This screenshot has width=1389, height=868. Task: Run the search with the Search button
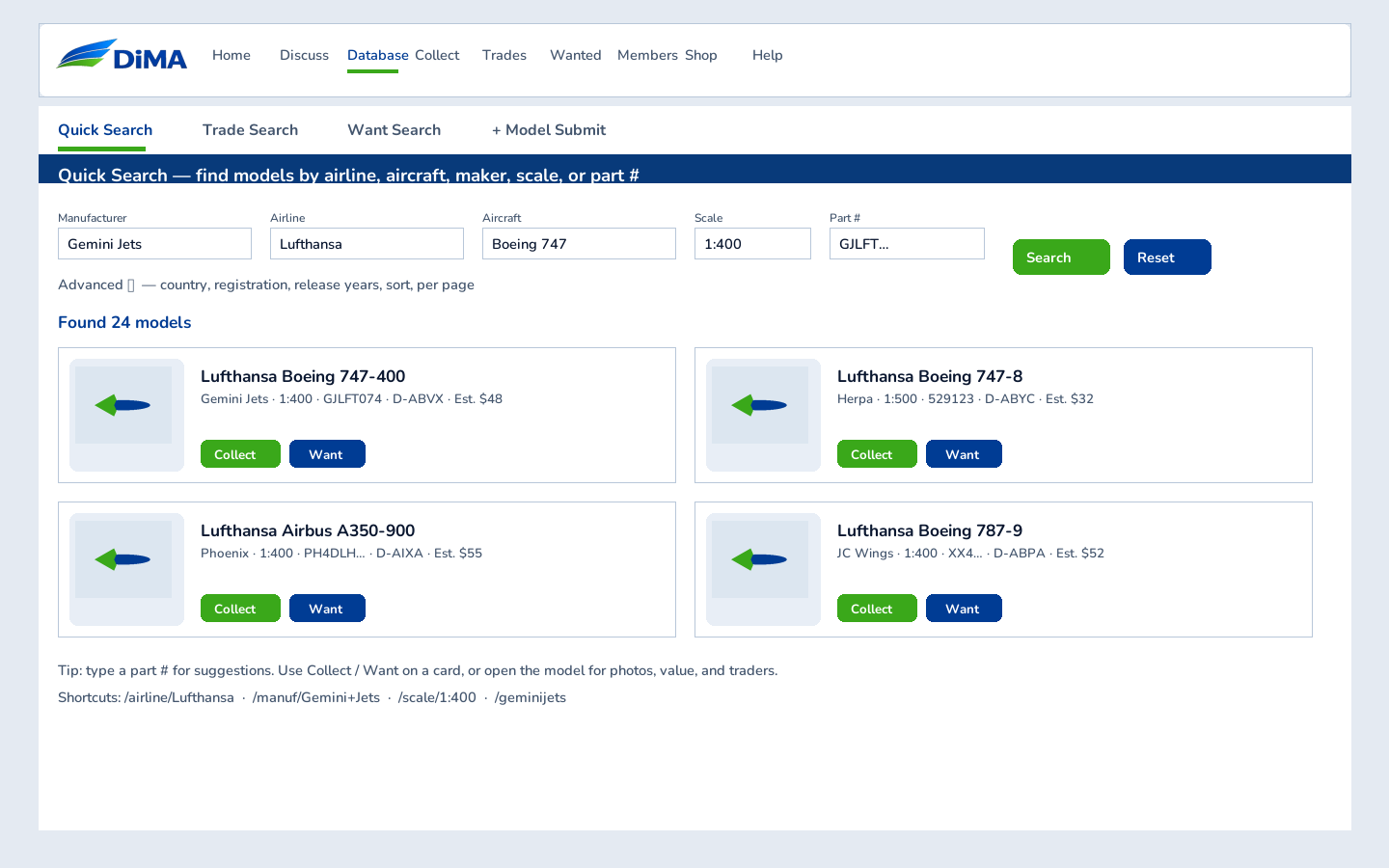tap(1061, 258)
